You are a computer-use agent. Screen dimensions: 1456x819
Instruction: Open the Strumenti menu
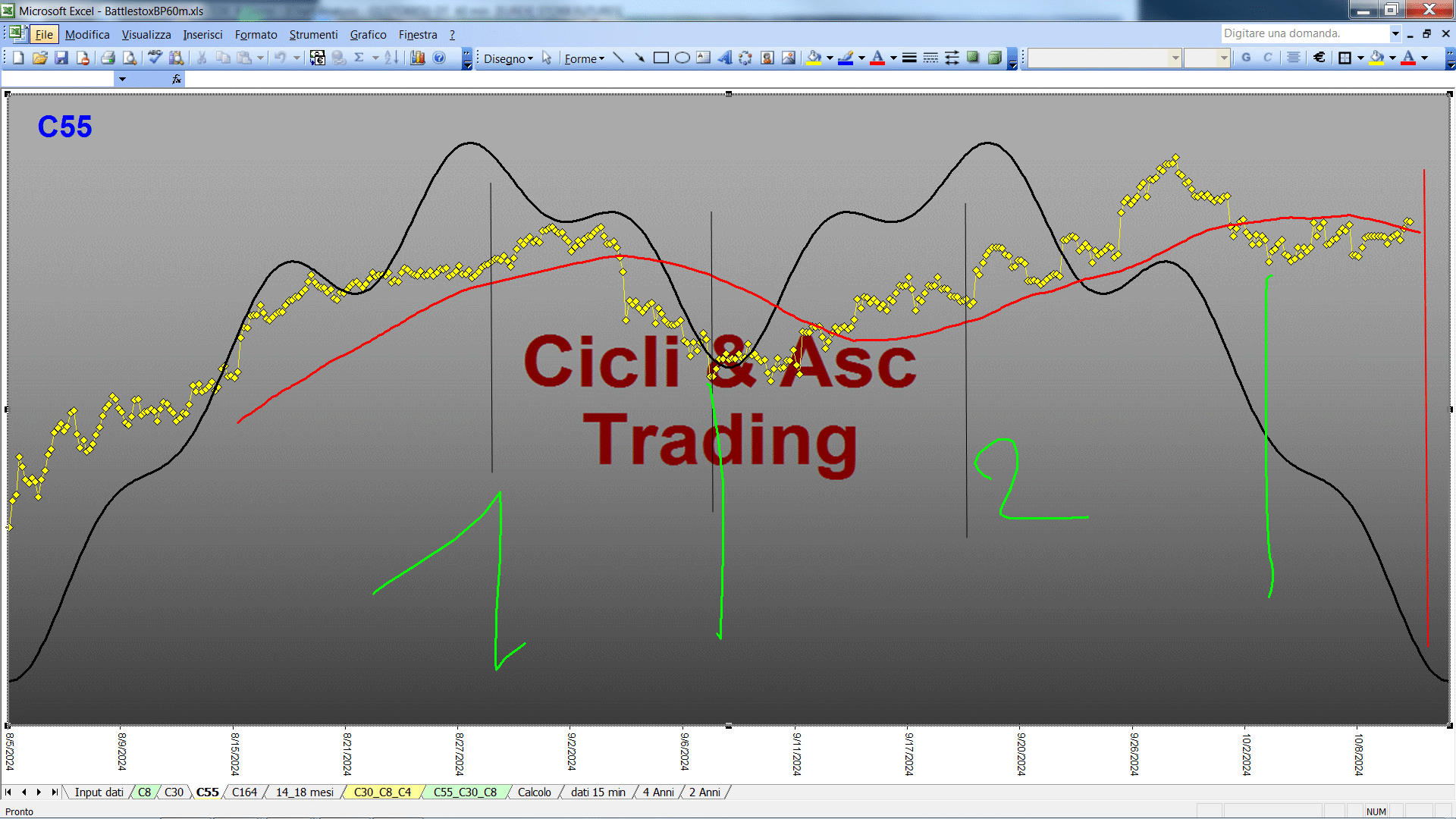coord(313,35)
